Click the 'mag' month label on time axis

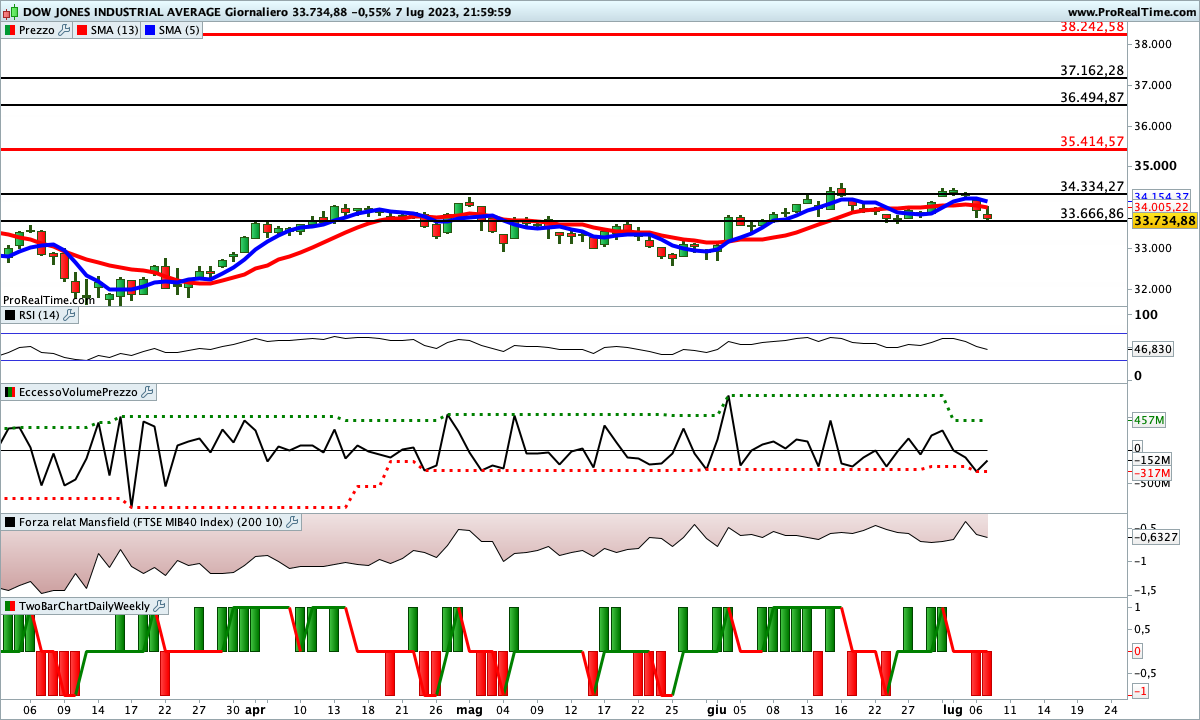tap(468, 709)
